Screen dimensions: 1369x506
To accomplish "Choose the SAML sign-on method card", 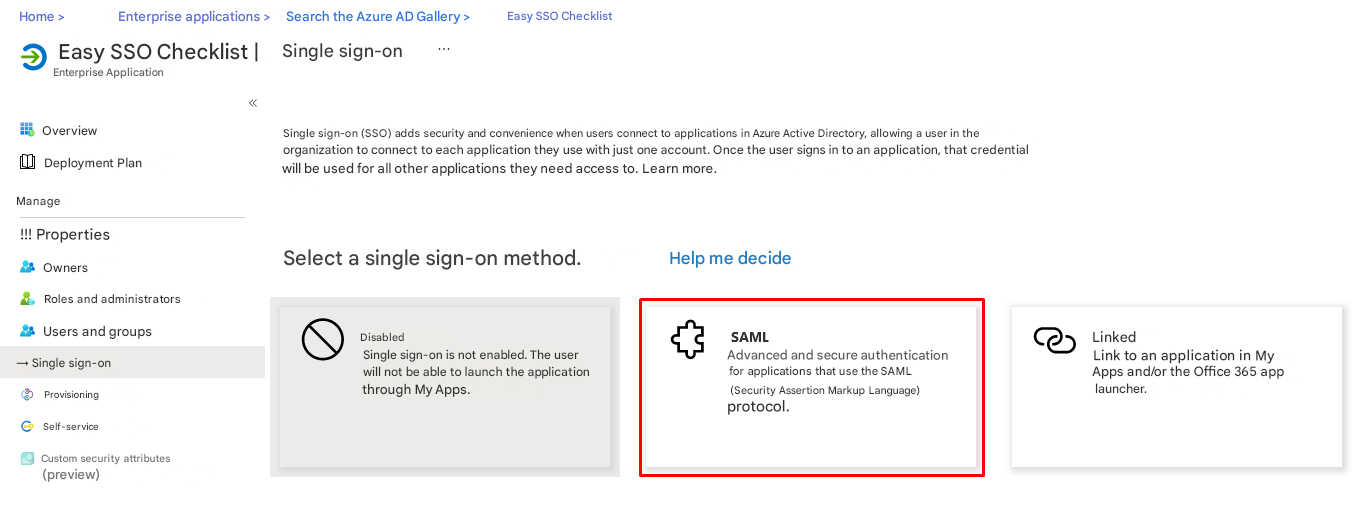I will tap(811, 387).
